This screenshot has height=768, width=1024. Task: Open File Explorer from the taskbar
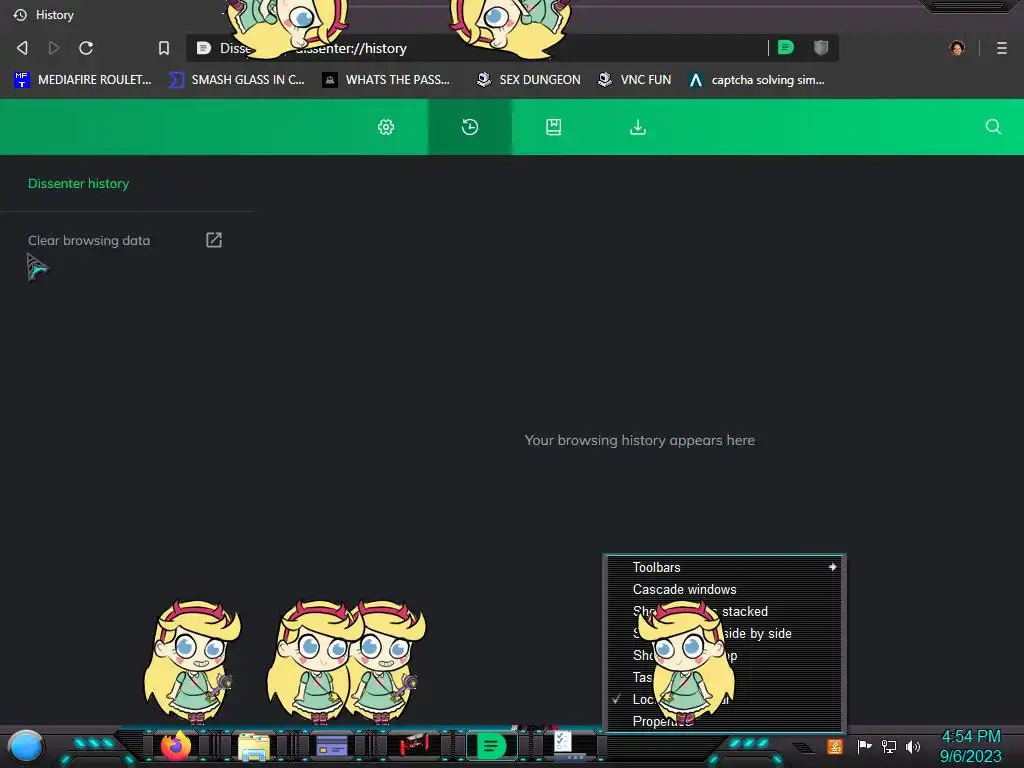pos(254,746)
